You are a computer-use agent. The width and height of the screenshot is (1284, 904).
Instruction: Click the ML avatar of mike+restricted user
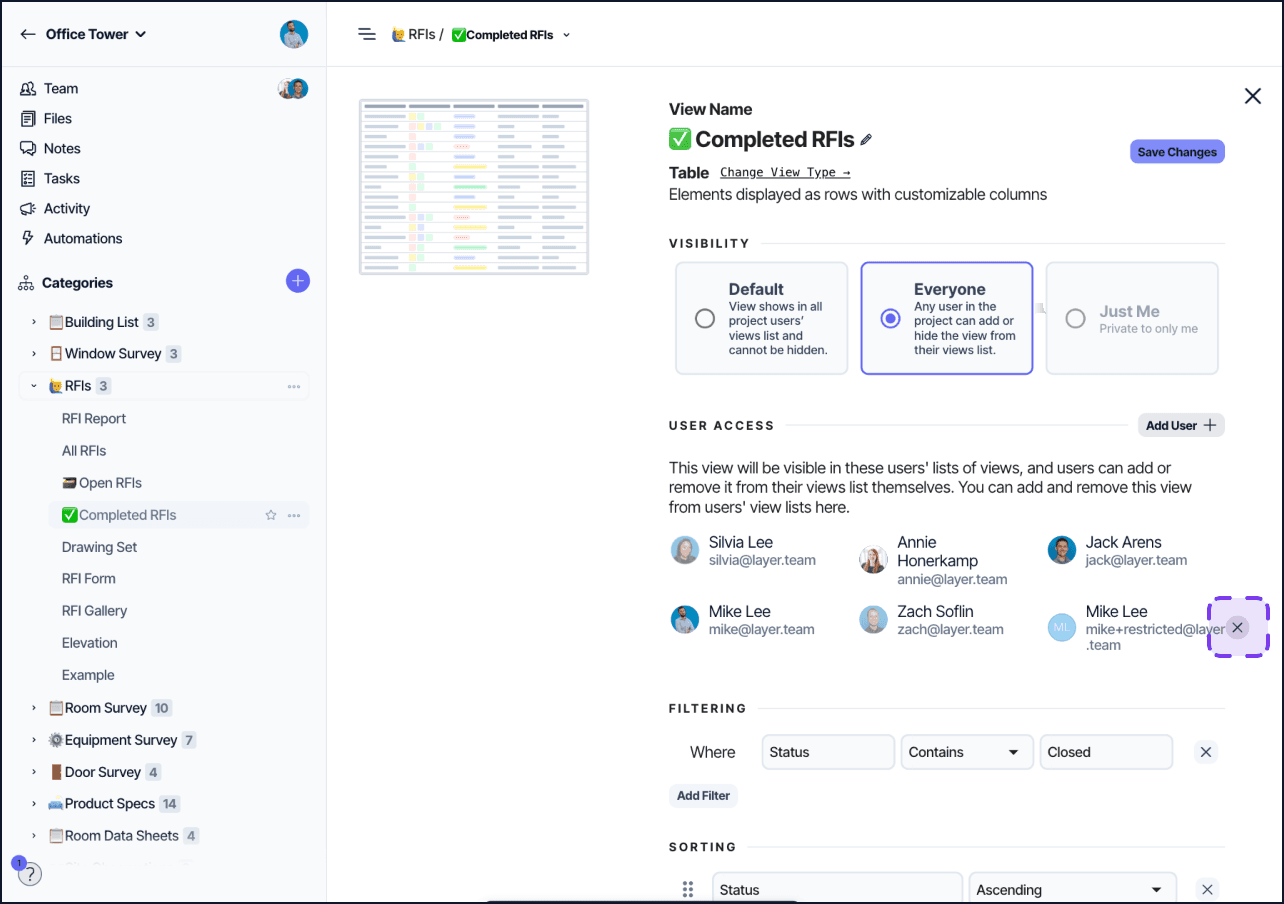[1062, 627]
